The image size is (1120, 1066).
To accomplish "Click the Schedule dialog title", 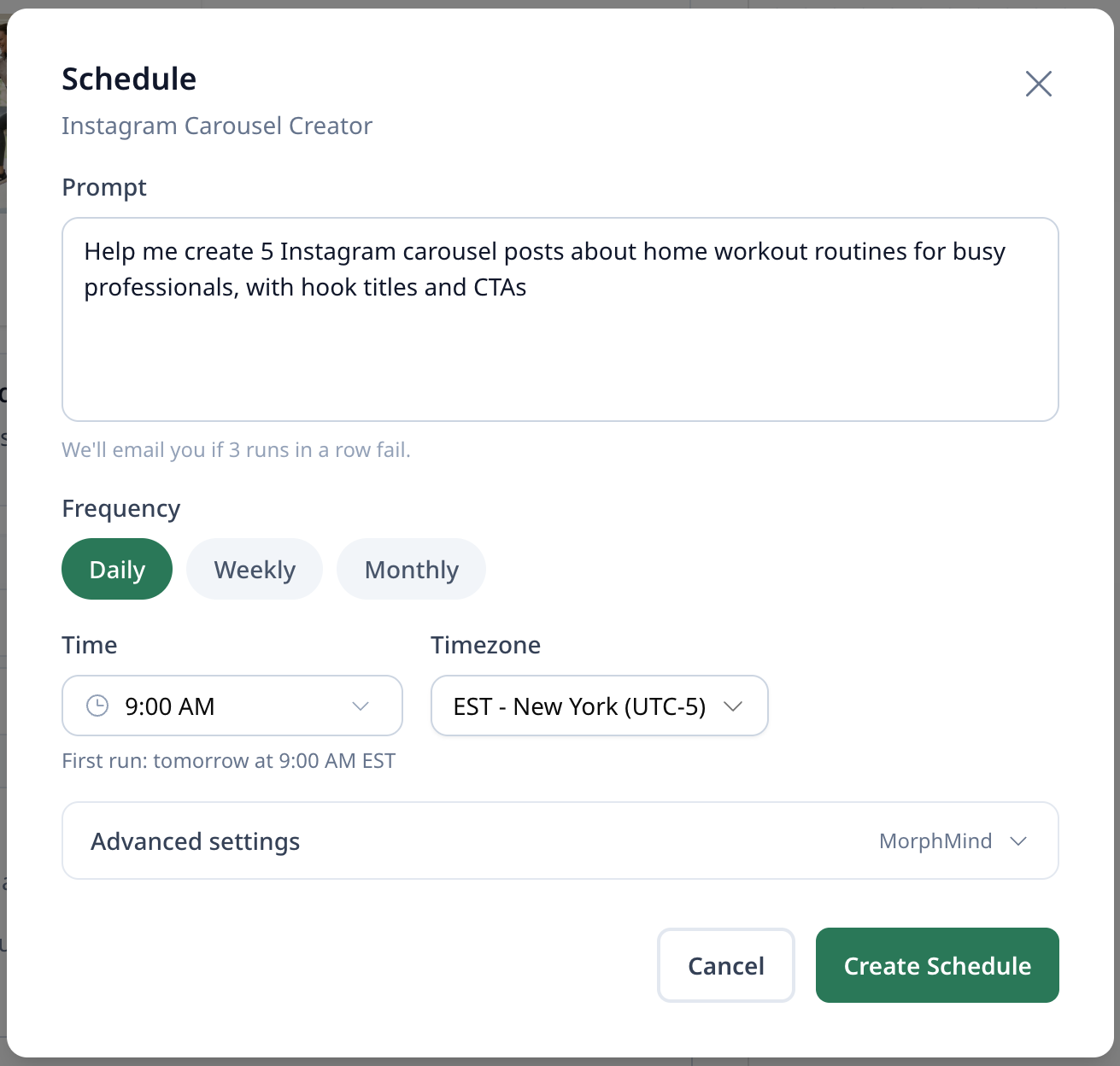I will (x=129, y=79).
